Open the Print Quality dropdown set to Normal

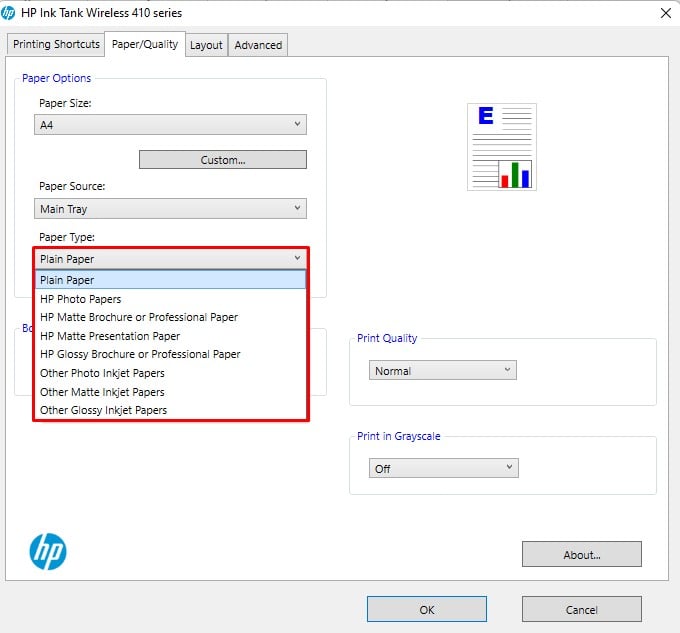pyautogui.click(x=443, y=370)
